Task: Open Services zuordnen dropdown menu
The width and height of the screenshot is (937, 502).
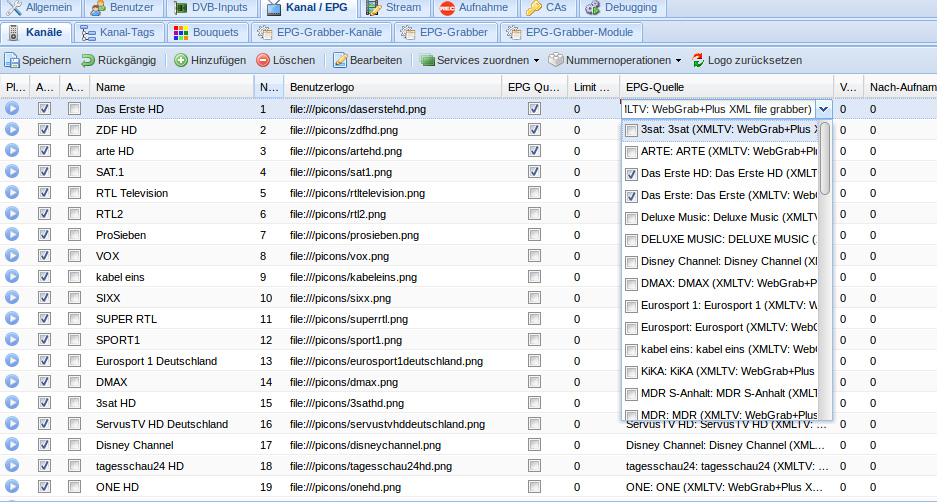Action: coord(479,60)
